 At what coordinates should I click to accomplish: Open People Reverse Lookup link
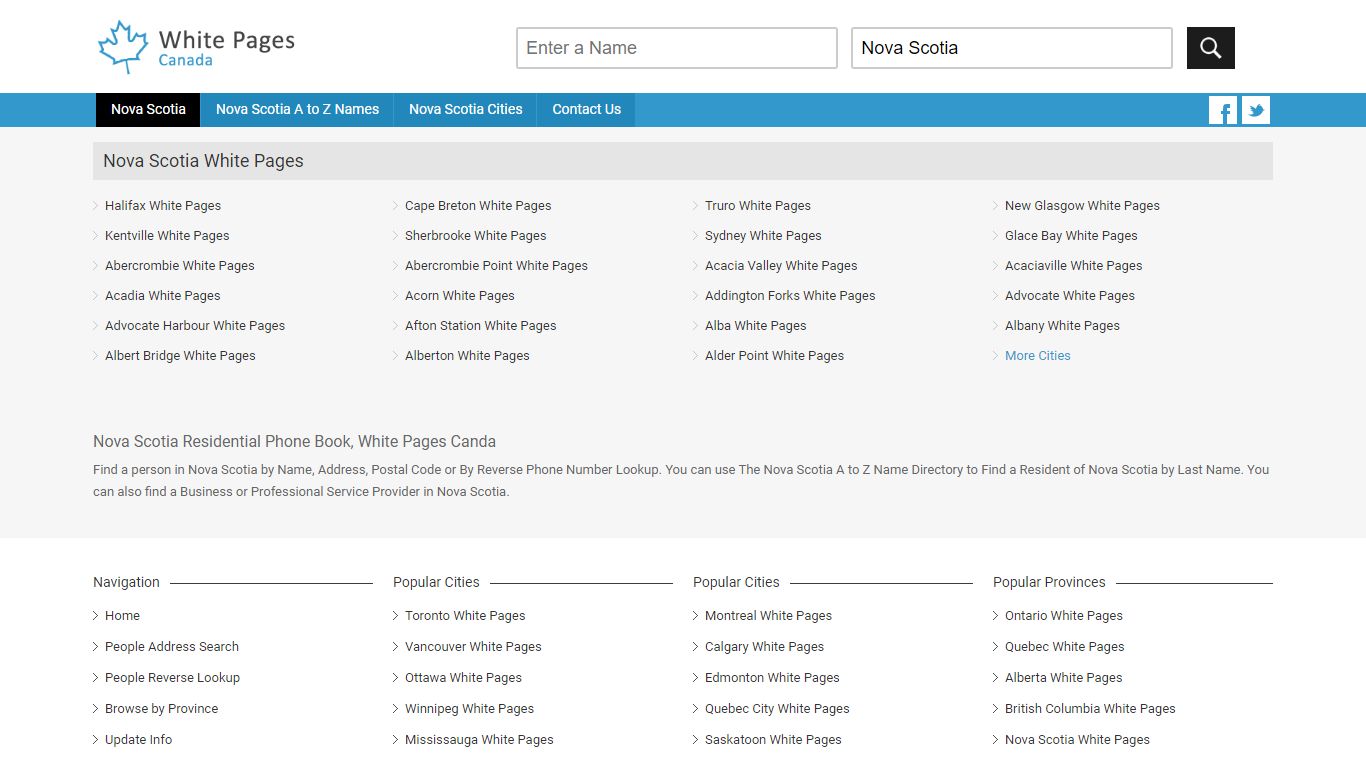(172, 678)
